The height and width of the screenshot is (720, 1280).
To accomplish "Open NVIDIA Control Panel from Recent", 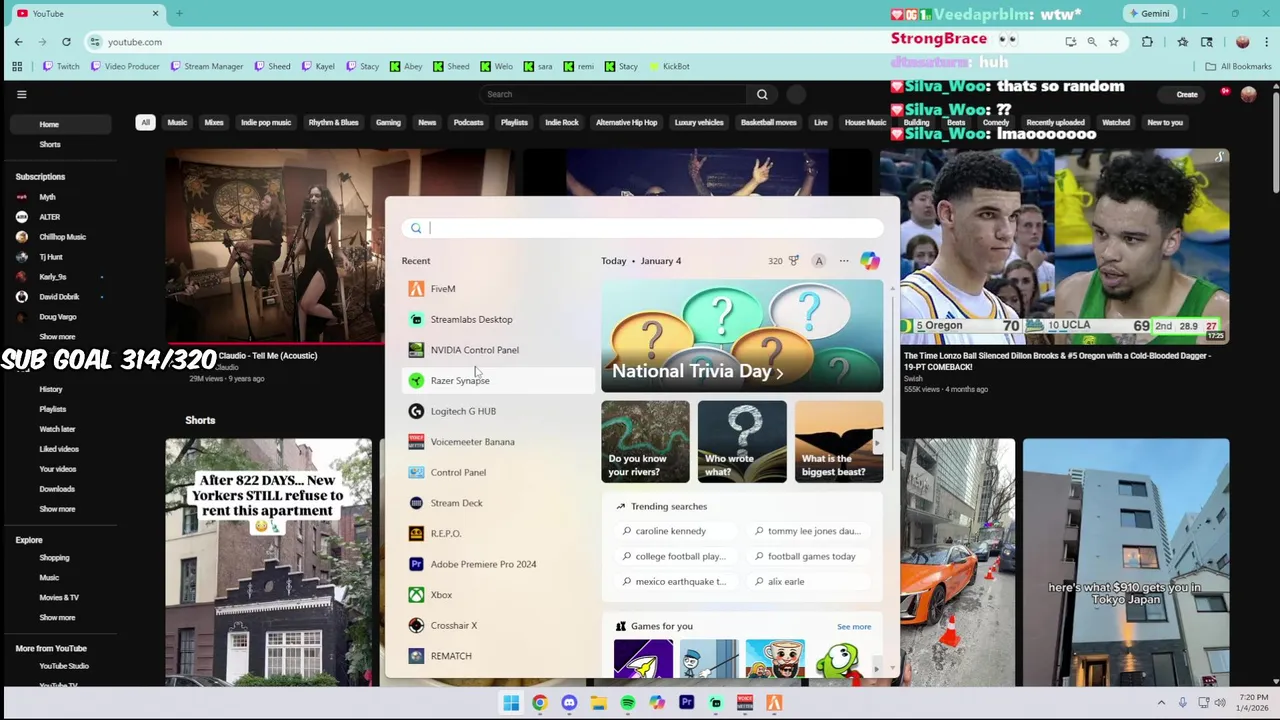I will 498,350.
